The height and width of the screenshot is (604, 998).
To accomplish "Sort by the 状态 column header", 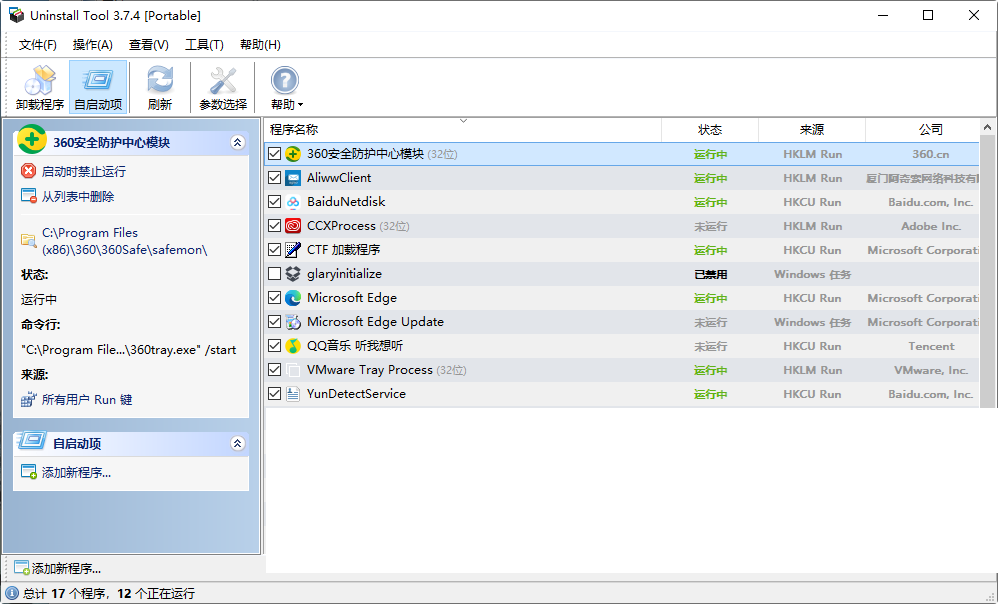I will [x=710, y=130].
